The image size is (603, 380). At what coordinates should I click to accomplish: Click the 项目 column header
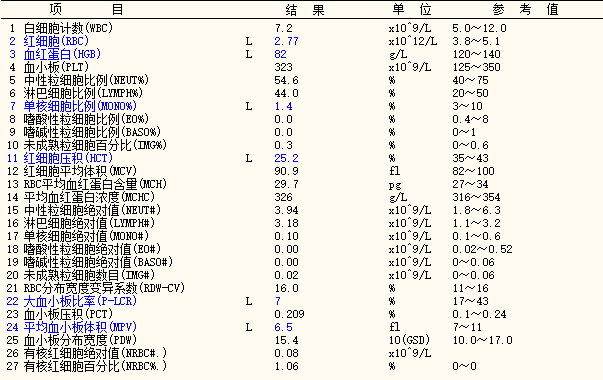point(87,9)
